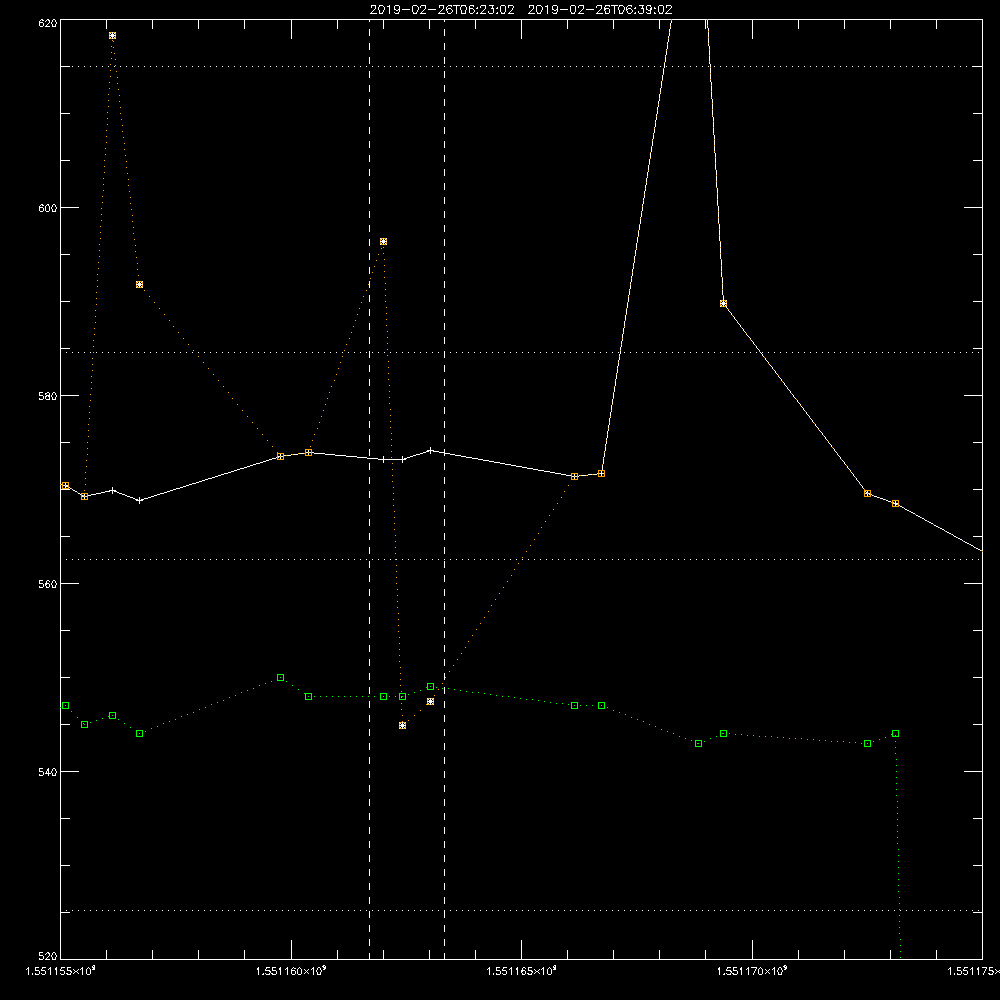Select the horizontal dotted line near 584
This screenshot has width=1000, height=1000.
pyautogui.click(x=522, y=352)
